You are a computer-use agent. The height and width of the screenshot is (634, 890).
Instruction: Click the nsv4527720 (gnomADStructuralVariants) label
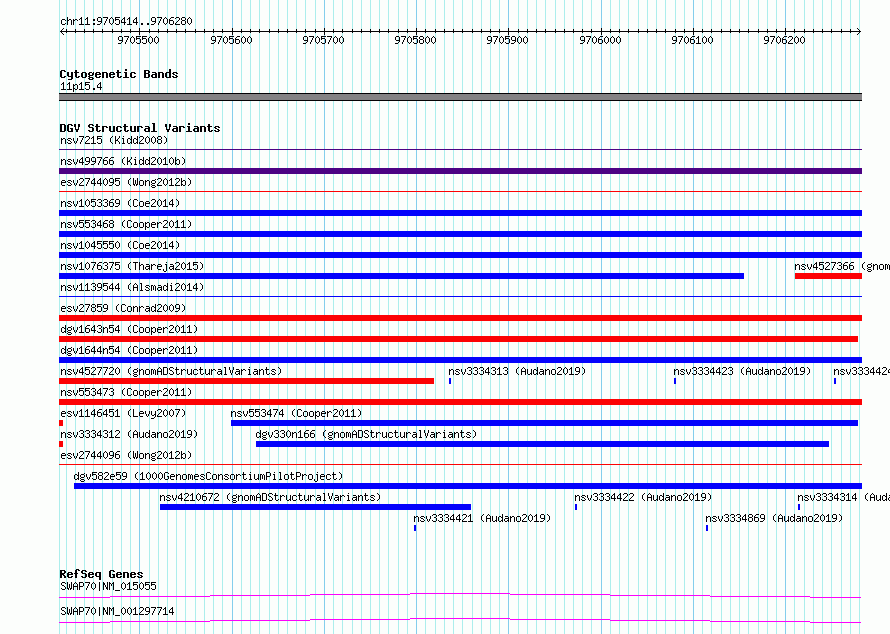[171, 371]
